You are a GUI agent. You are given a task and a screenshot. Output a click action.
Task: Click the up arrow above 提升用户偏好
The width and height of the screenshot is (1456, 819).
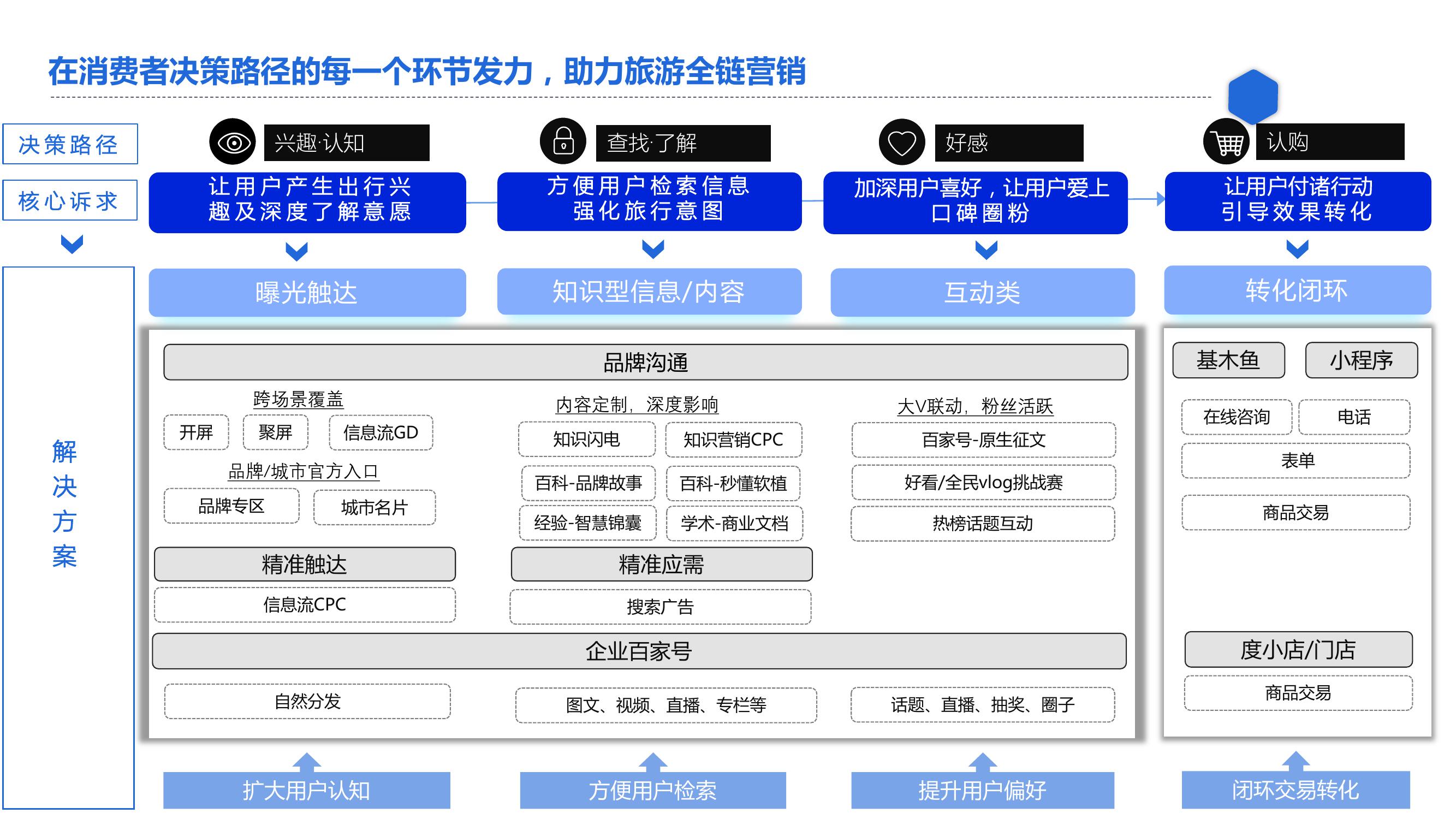(982, 762)
